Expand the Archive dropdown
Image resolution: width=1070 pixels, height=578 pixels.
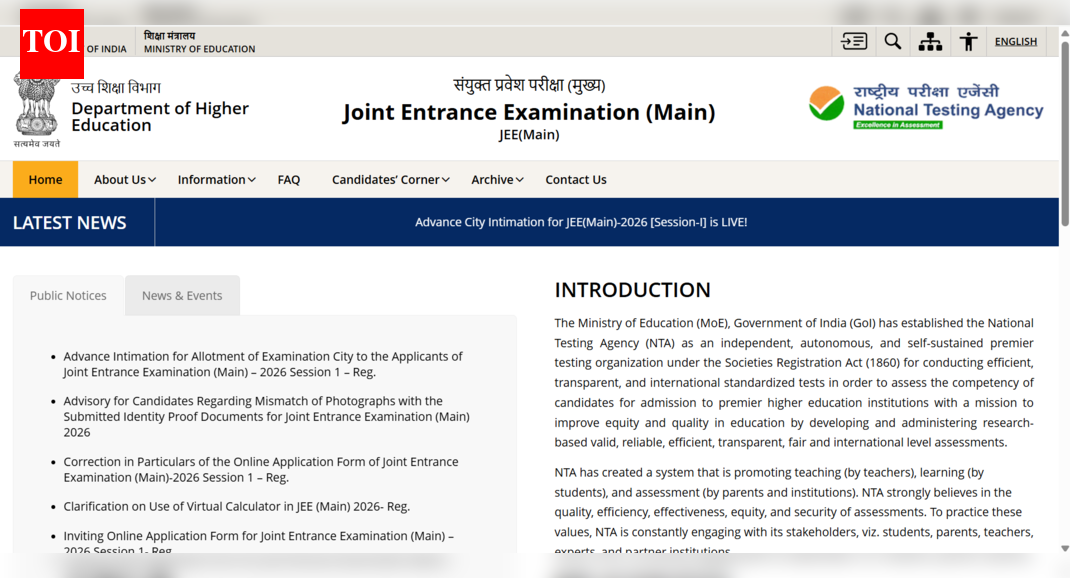[x=493, y=179]
